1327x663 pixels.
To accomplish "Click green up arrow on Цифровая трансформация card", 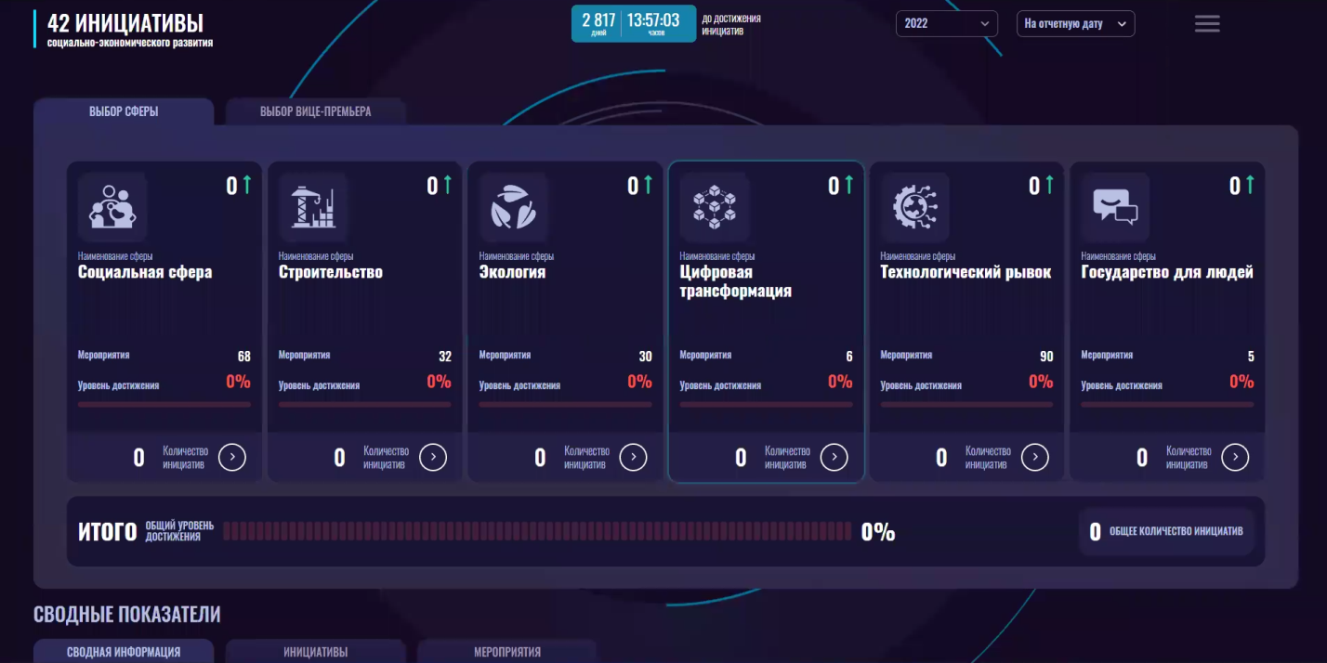I will pos(849,185).
